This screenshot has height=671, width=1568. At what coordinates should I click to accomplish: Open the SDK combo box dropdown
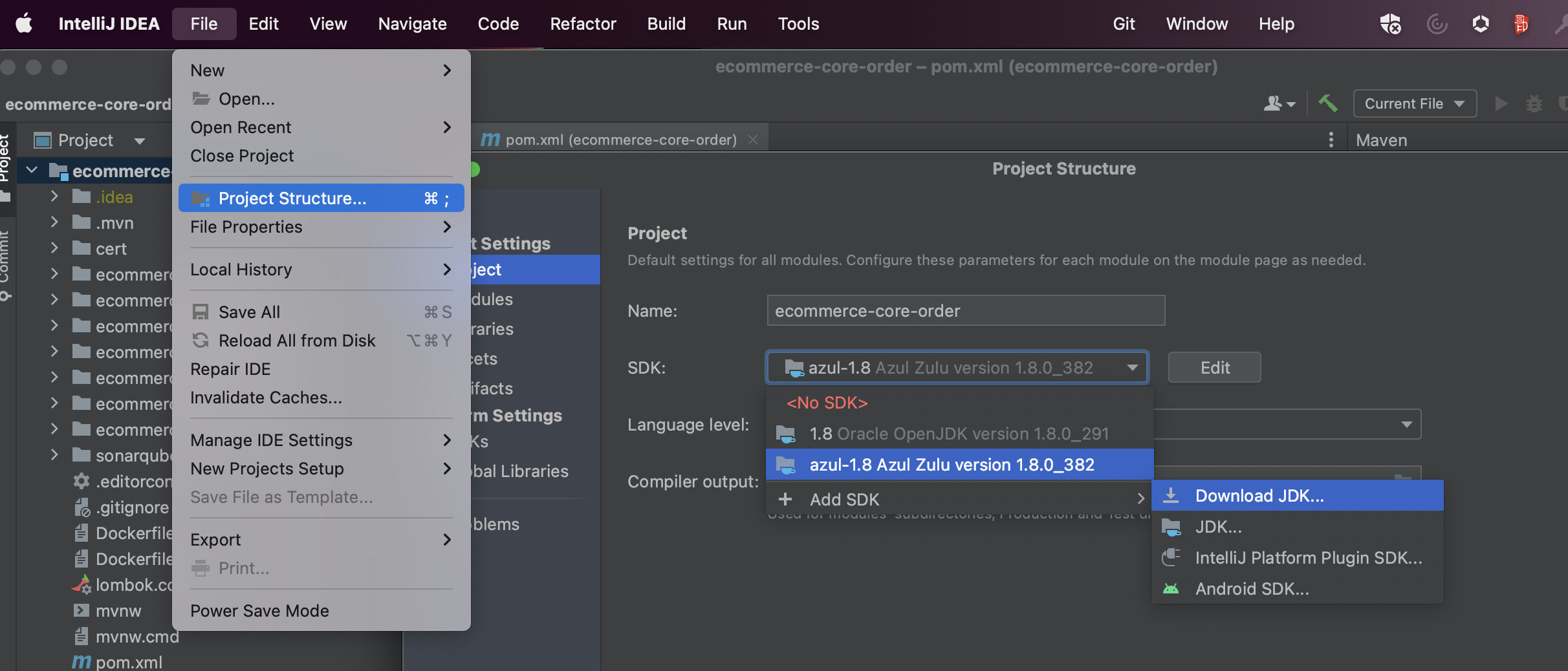pyautogui.click(x=1132, y=368)
